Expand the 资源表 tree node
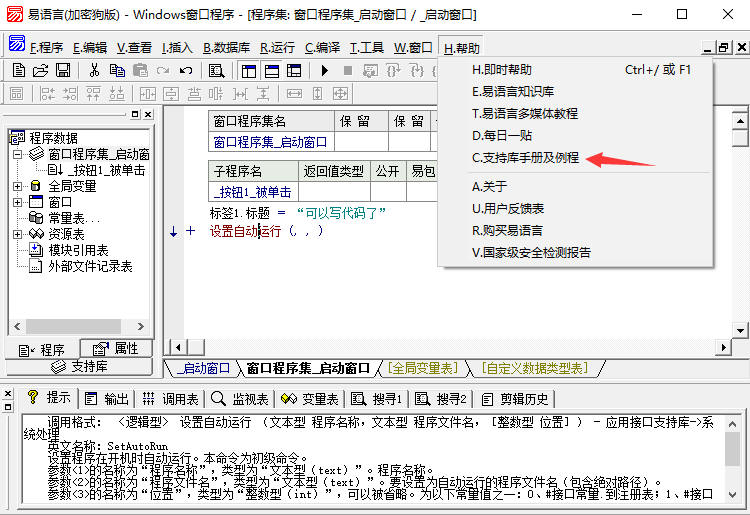 [x=17, y=234]
